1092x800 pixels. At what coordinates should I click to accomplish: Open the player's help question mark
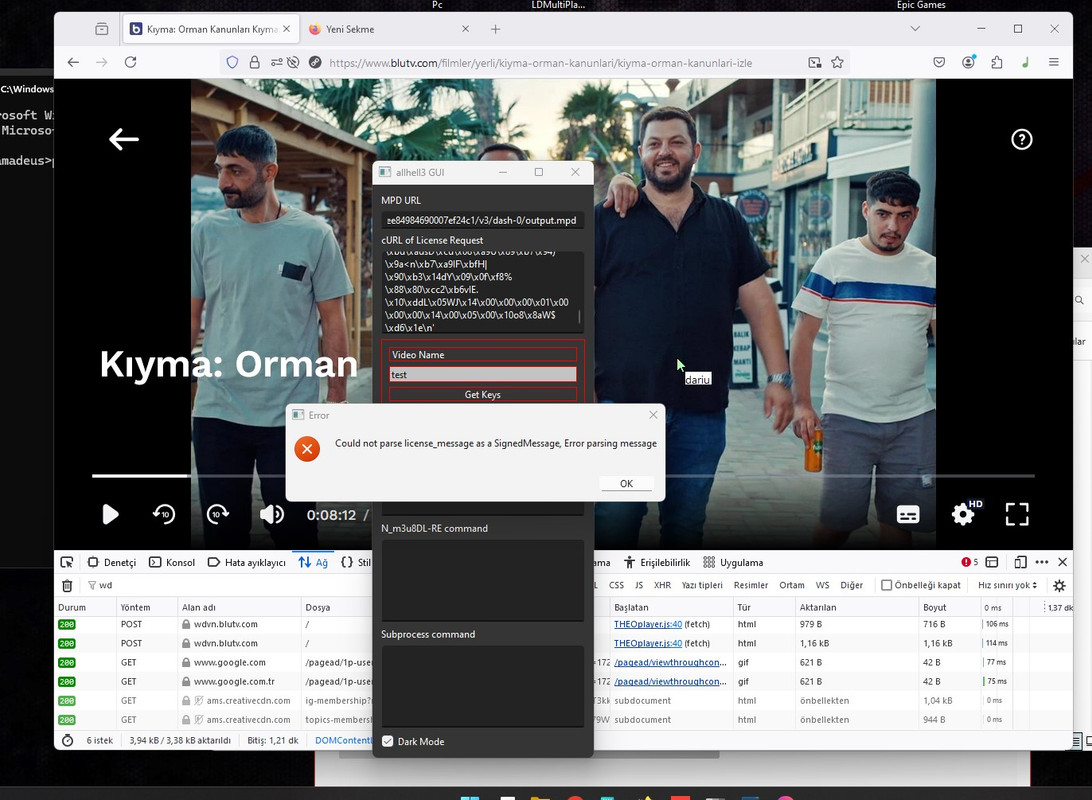click(x=1021, y=139)
